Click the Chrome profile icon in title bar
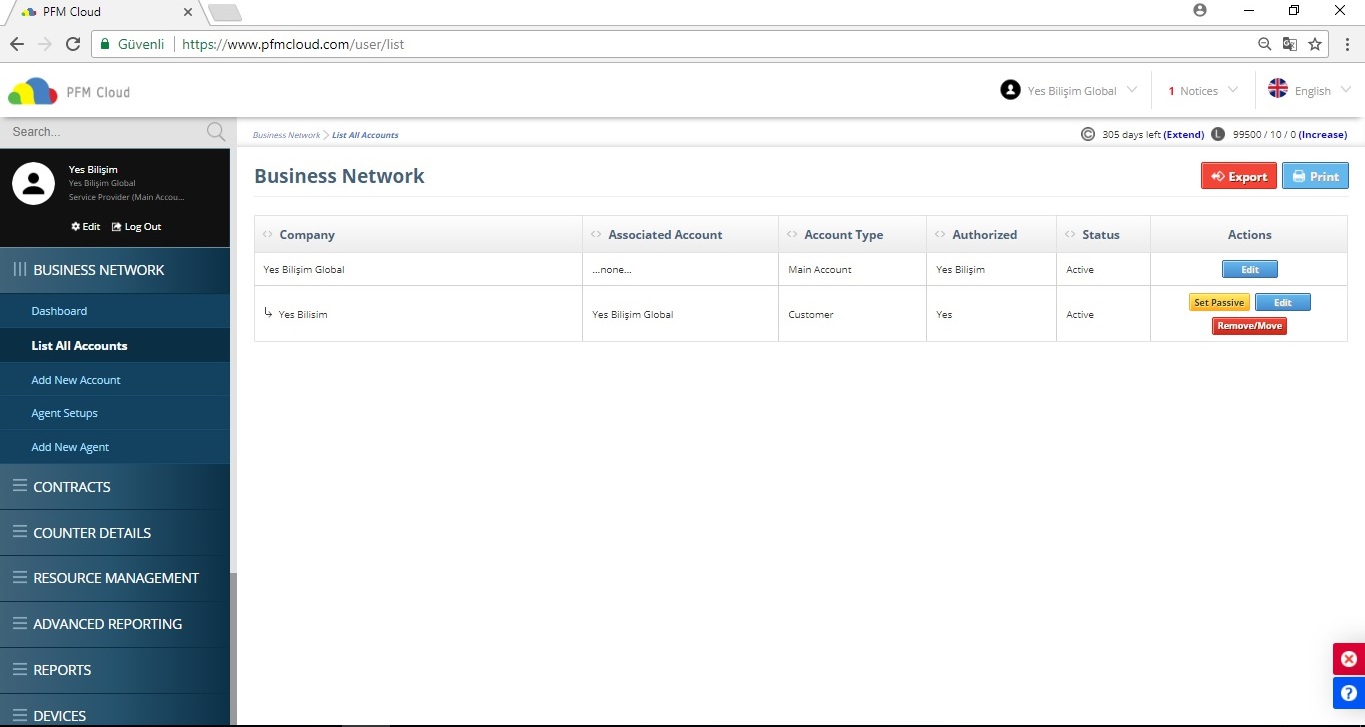This screenshot has width=1365, height=727. 1200,10
